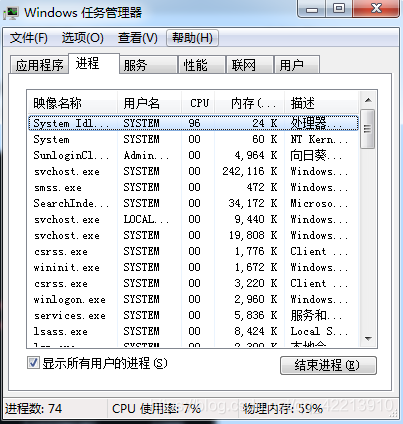
Task: Switch to the 应用程序 tab
Action: point(39,65)
